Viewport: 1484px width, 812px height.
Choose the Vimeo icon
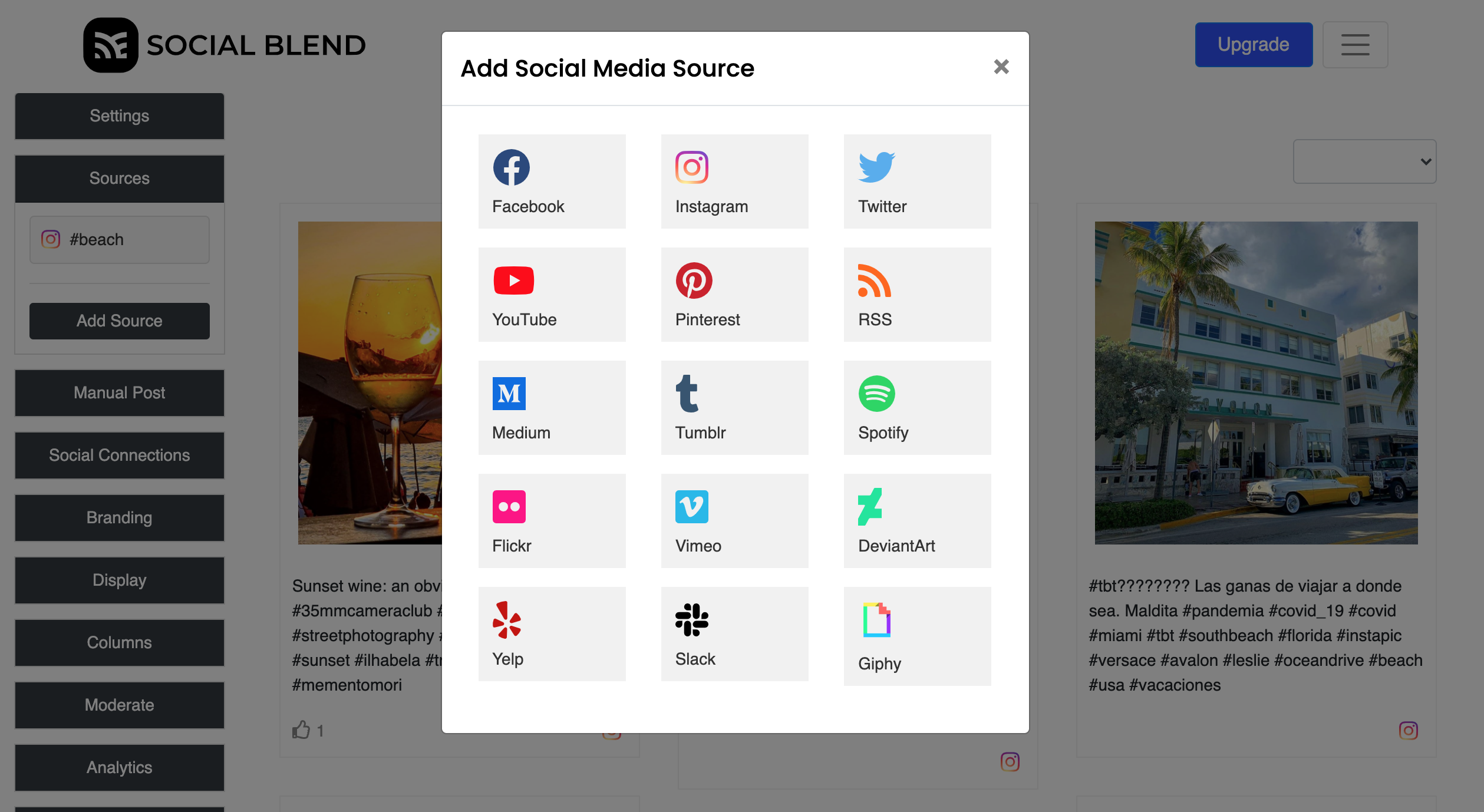(x=691, y=507)
